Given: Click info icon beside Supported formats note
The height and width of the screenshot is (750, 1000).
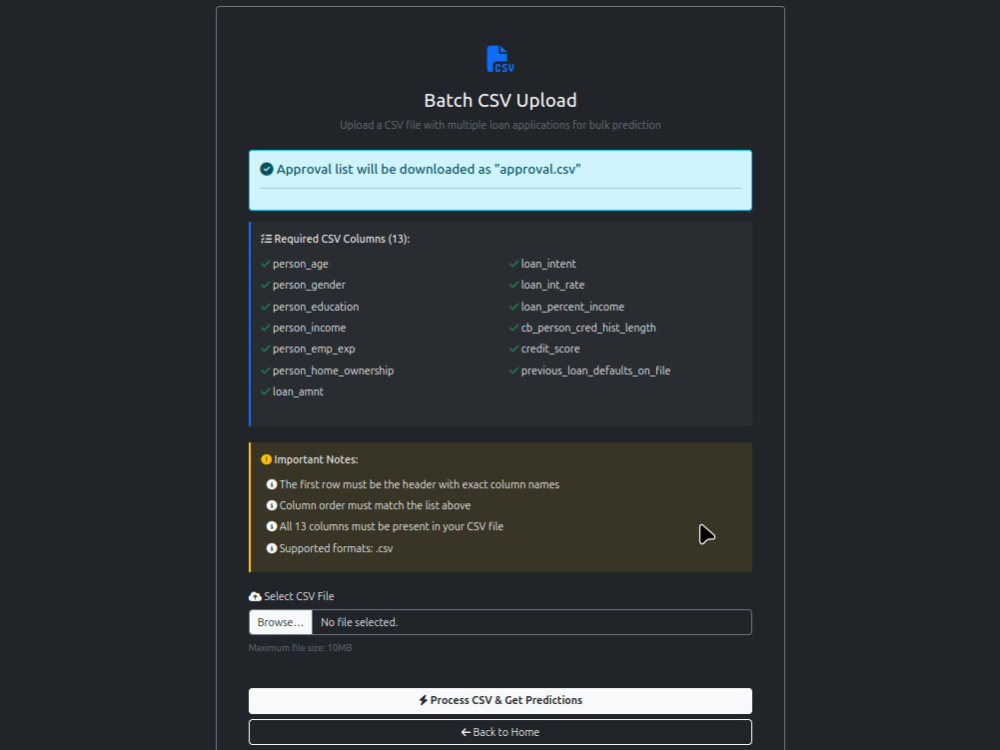Looking at the screenshot, I should point(272,548).
